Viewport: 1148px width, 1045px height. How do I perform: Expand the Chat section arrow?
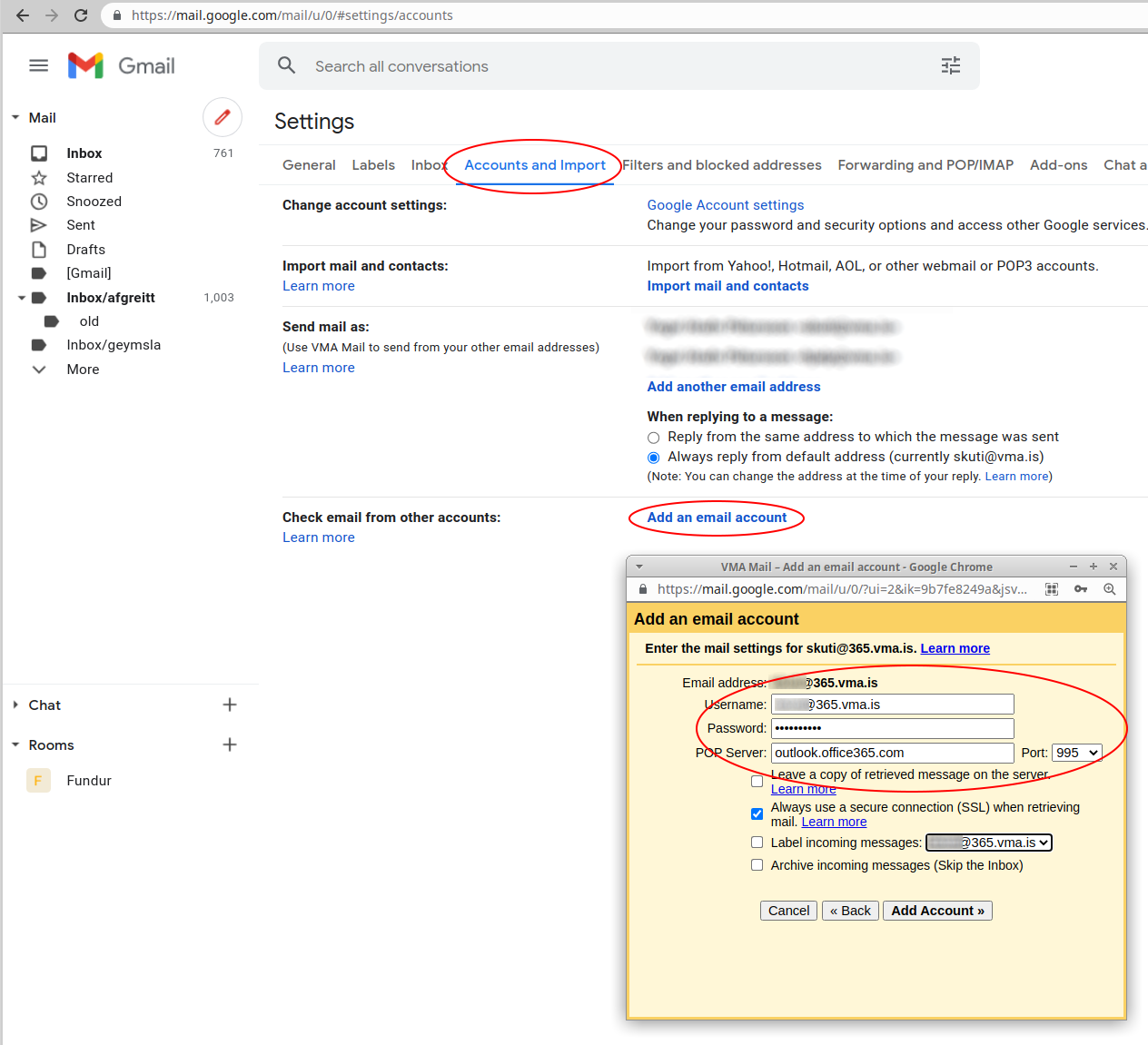[x=15, y=705]
